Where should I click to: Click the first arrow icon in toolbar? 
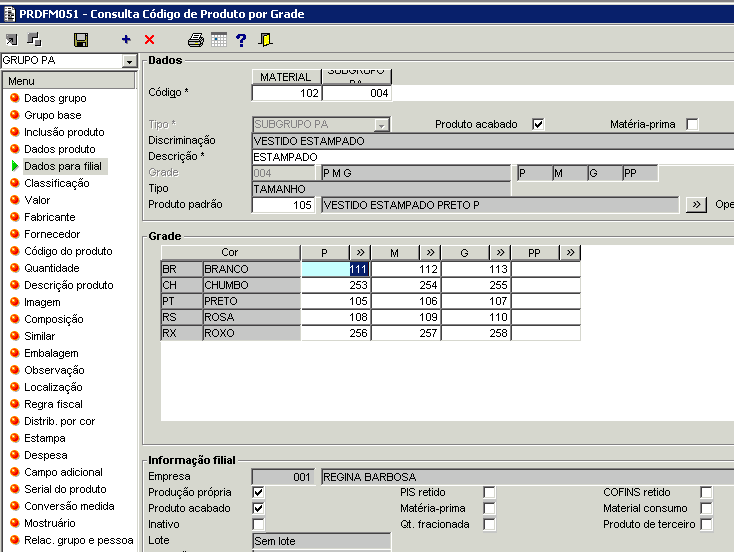tap(11, 40)
